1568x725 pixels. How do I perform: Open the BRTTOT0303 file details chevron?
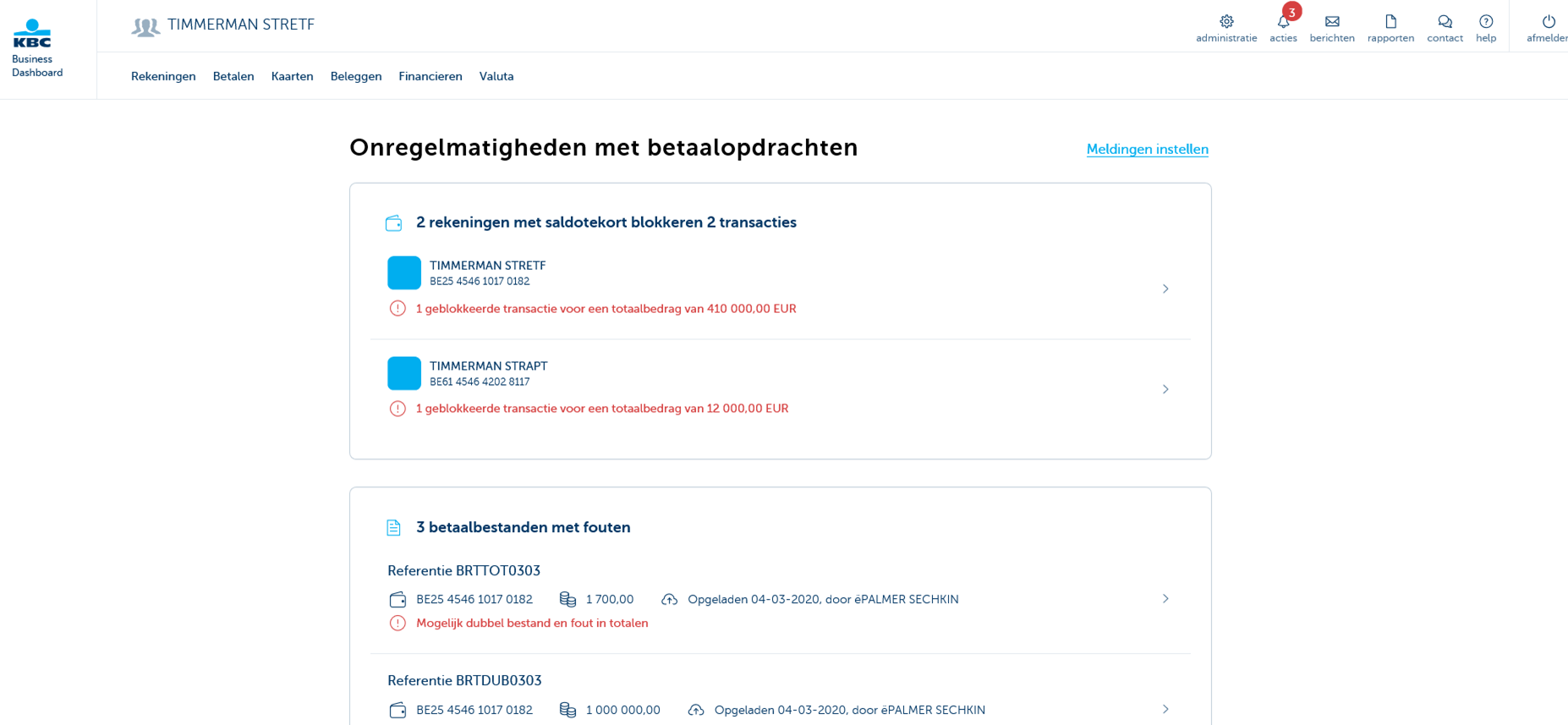click(x=1165, y=599)
